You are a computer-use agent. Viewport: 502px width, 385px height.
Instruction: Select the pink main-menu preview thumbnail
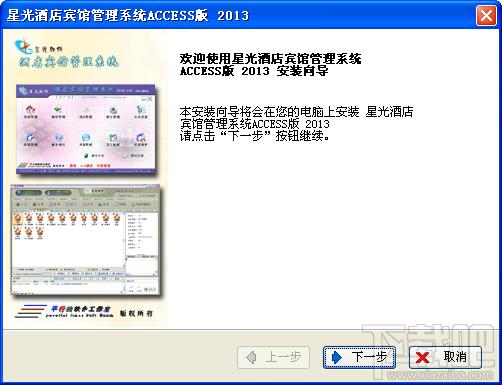(x=87, y=130)
